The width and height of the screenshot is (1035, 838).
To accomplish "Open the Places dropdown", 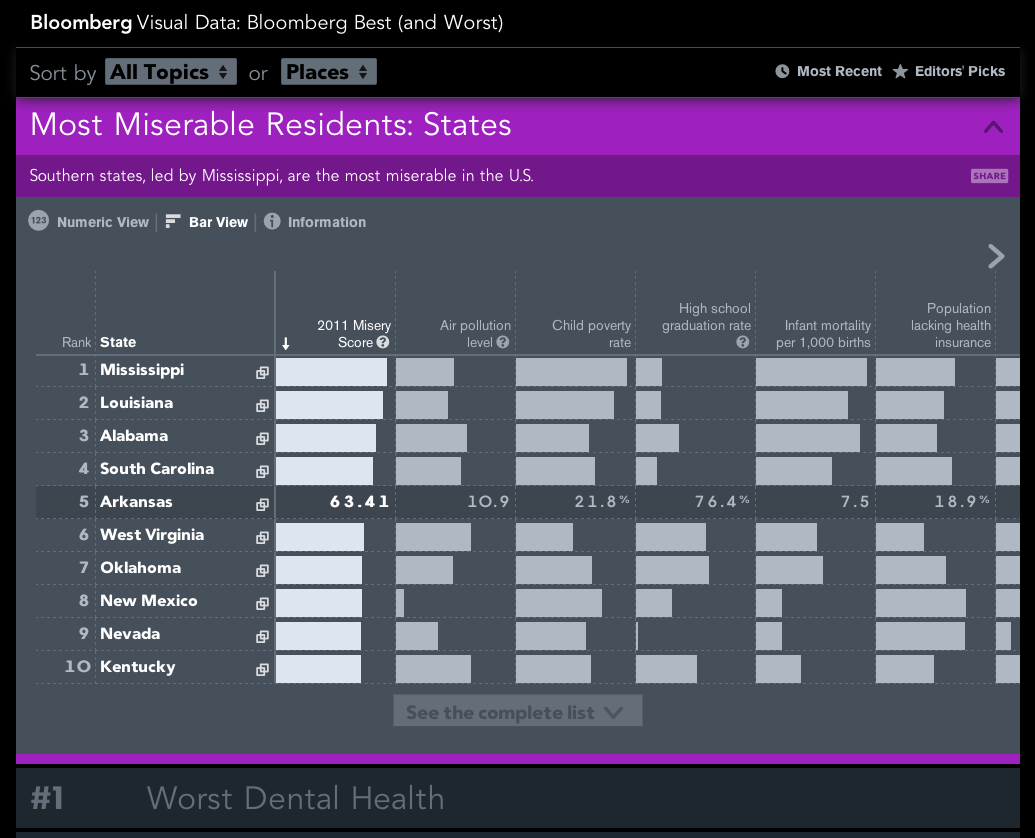I will (x=329, y=72).
